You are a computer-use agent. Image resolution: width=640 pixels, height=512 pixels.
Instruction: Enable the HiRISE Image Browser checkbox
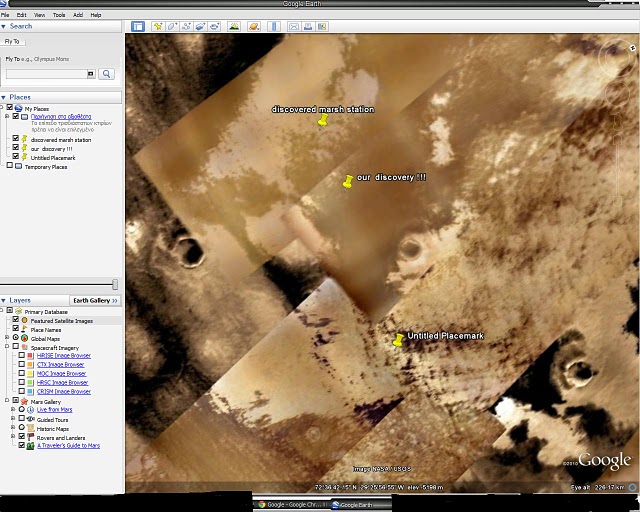tap(22, 355)
